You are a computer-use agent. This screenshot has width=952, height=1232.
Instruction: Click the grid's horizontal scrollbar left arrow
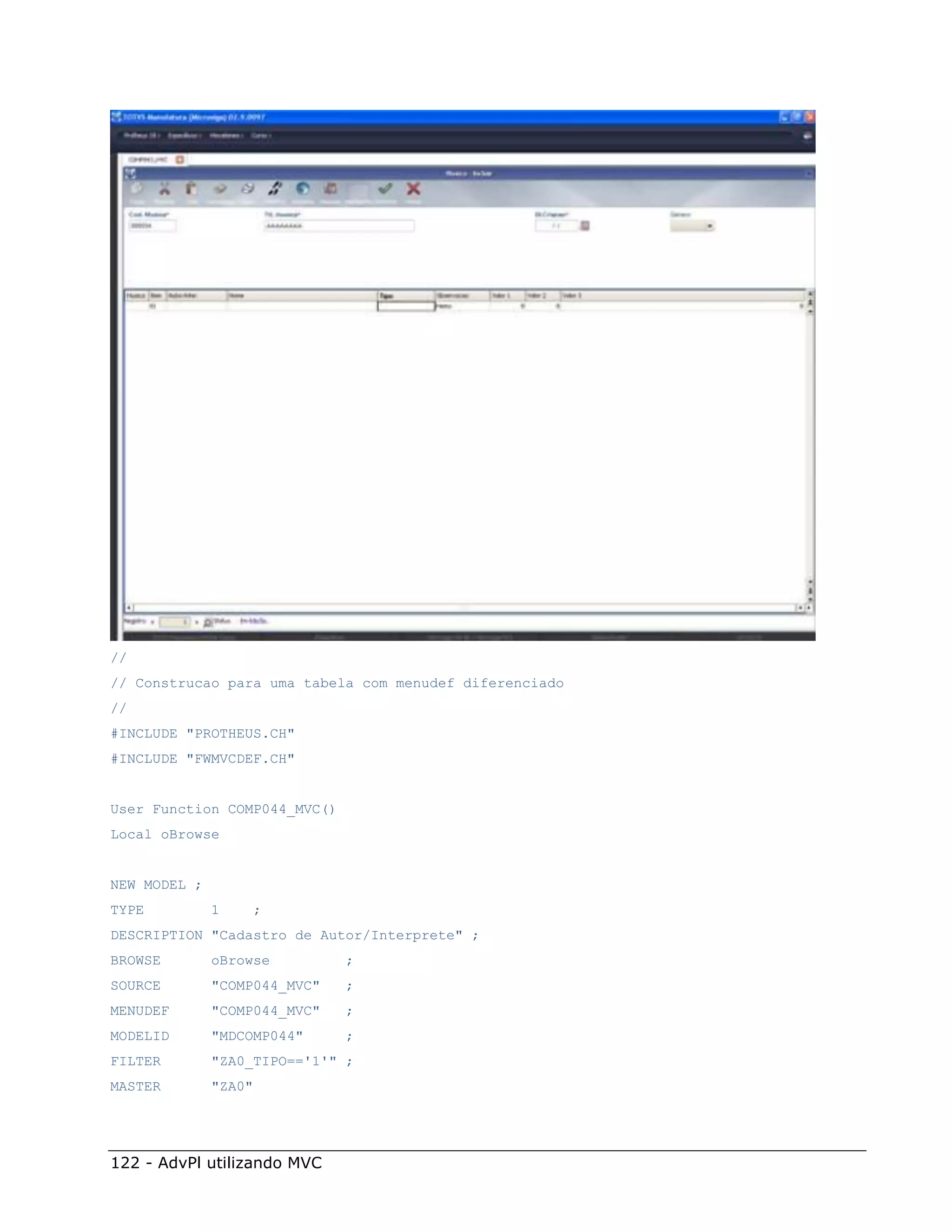coord(129,608)
